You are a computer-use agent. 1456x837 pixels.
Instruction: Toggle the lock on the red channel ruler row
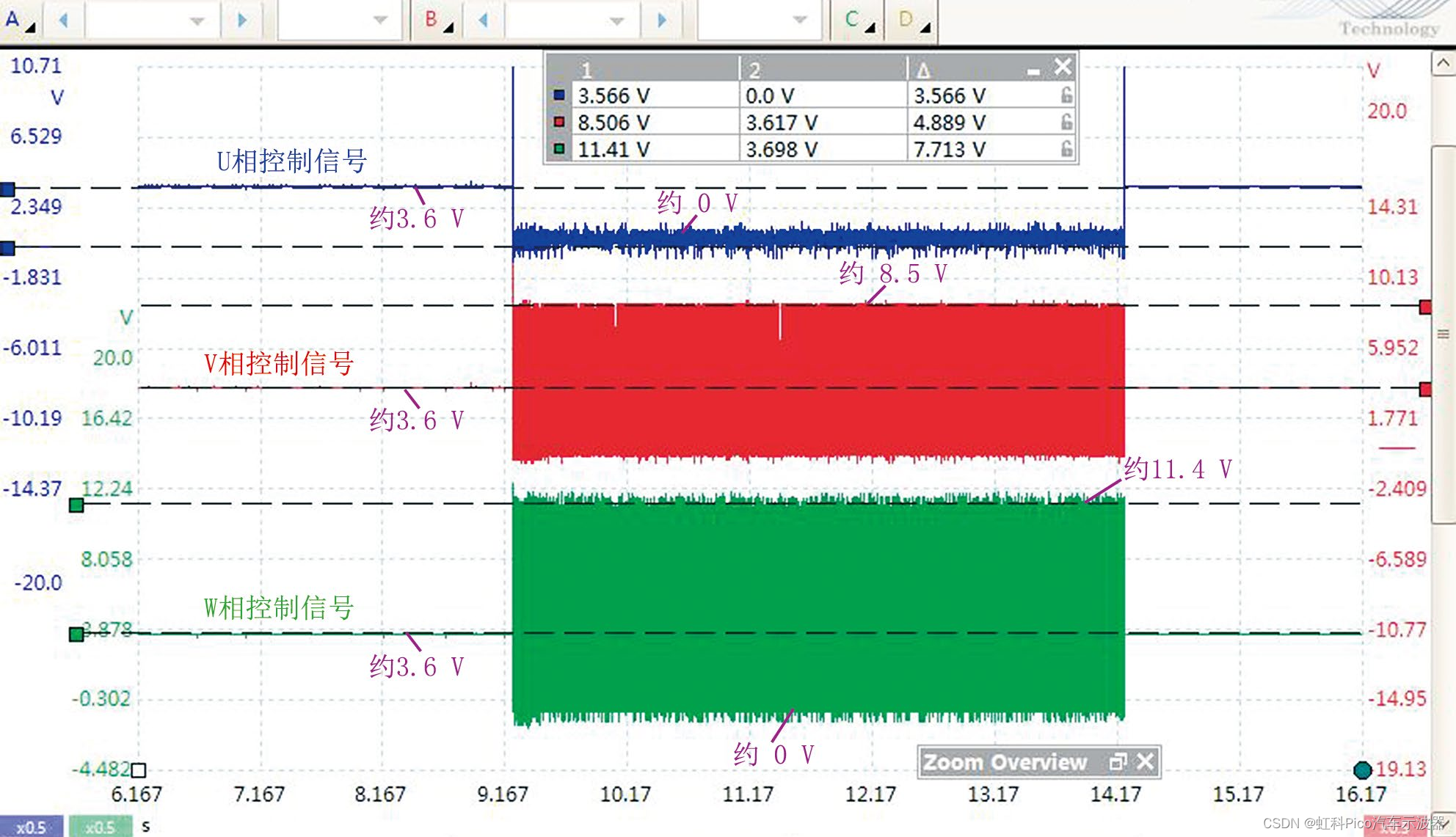point(1066,122)
